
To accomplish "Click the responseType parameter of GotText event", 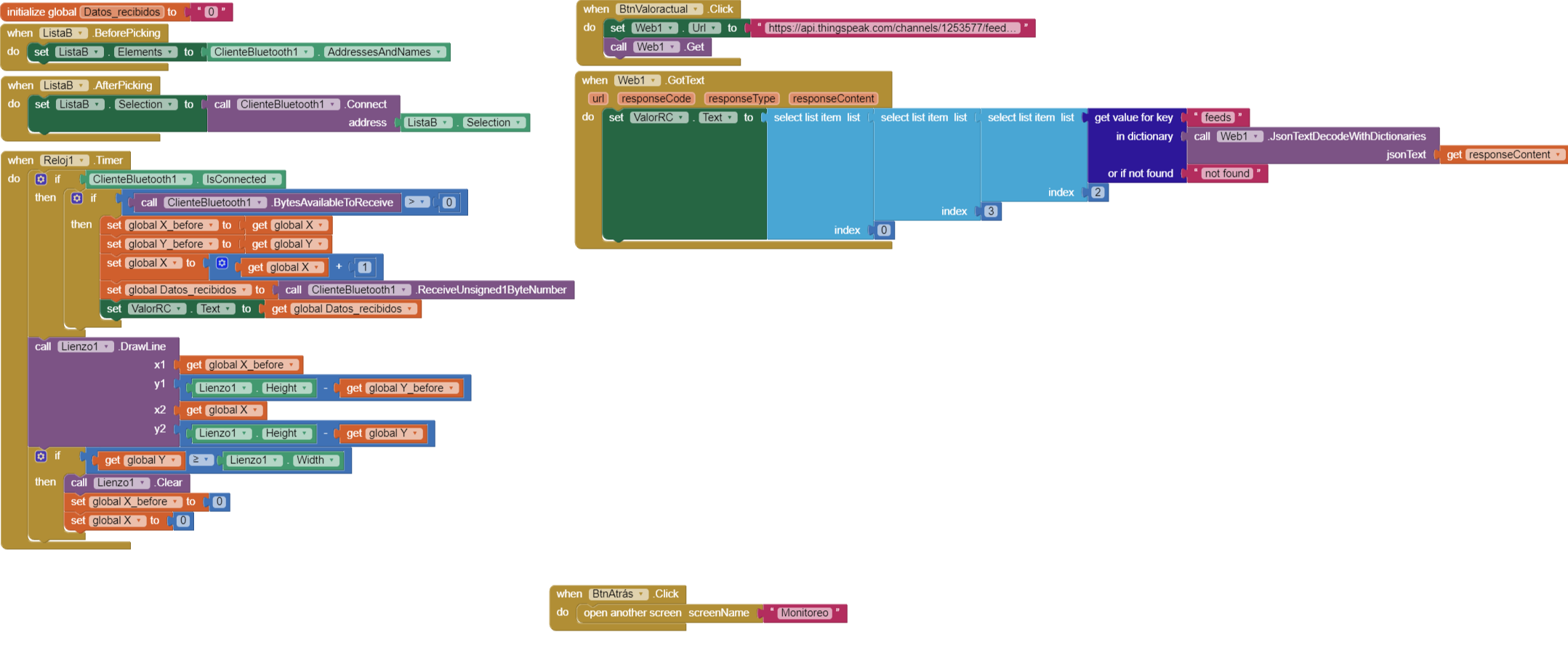I will click(741, 98).
